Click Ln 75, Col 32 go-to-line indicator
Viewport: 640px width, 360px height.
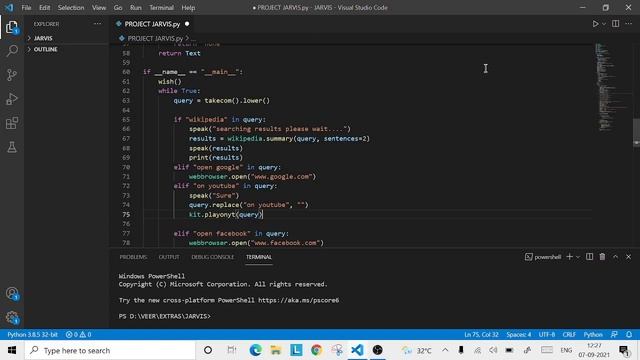(481, 334)
